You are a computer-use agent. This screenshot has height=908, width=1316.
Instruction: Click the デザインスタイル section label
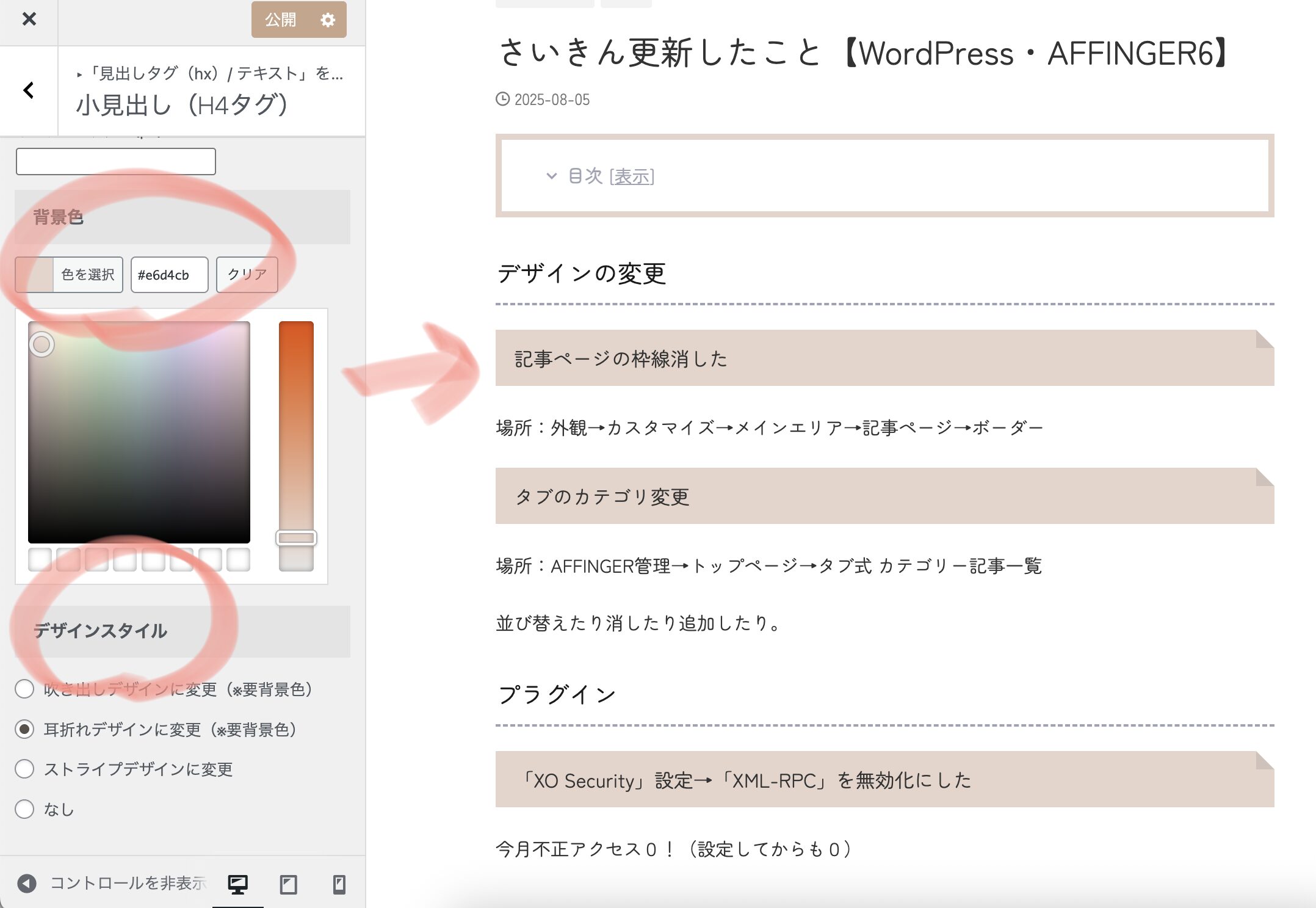pyautogui.click(x=100, y=631)
